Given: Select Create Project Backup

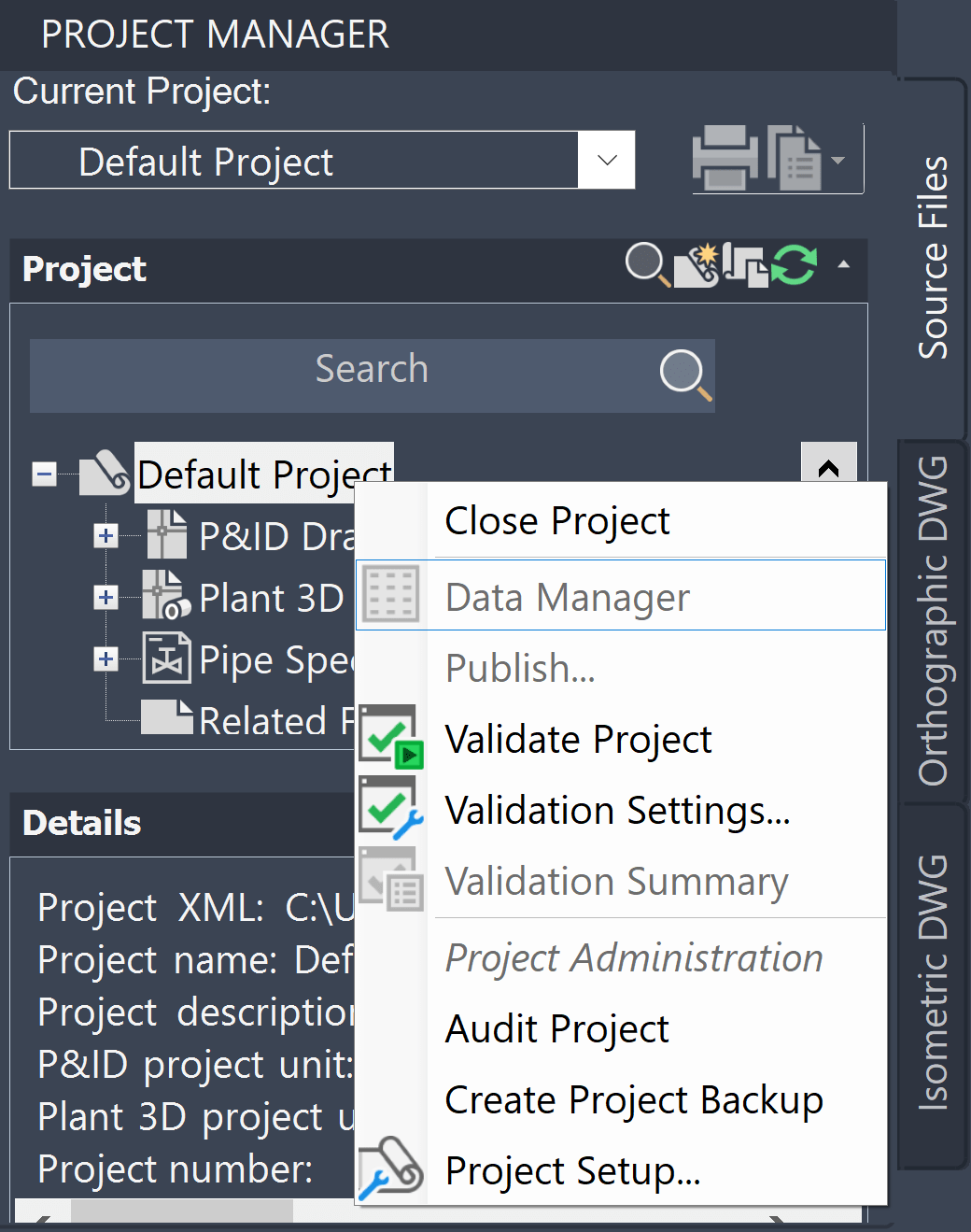Looking at the screenshot, I should [x=634, y=1100].
